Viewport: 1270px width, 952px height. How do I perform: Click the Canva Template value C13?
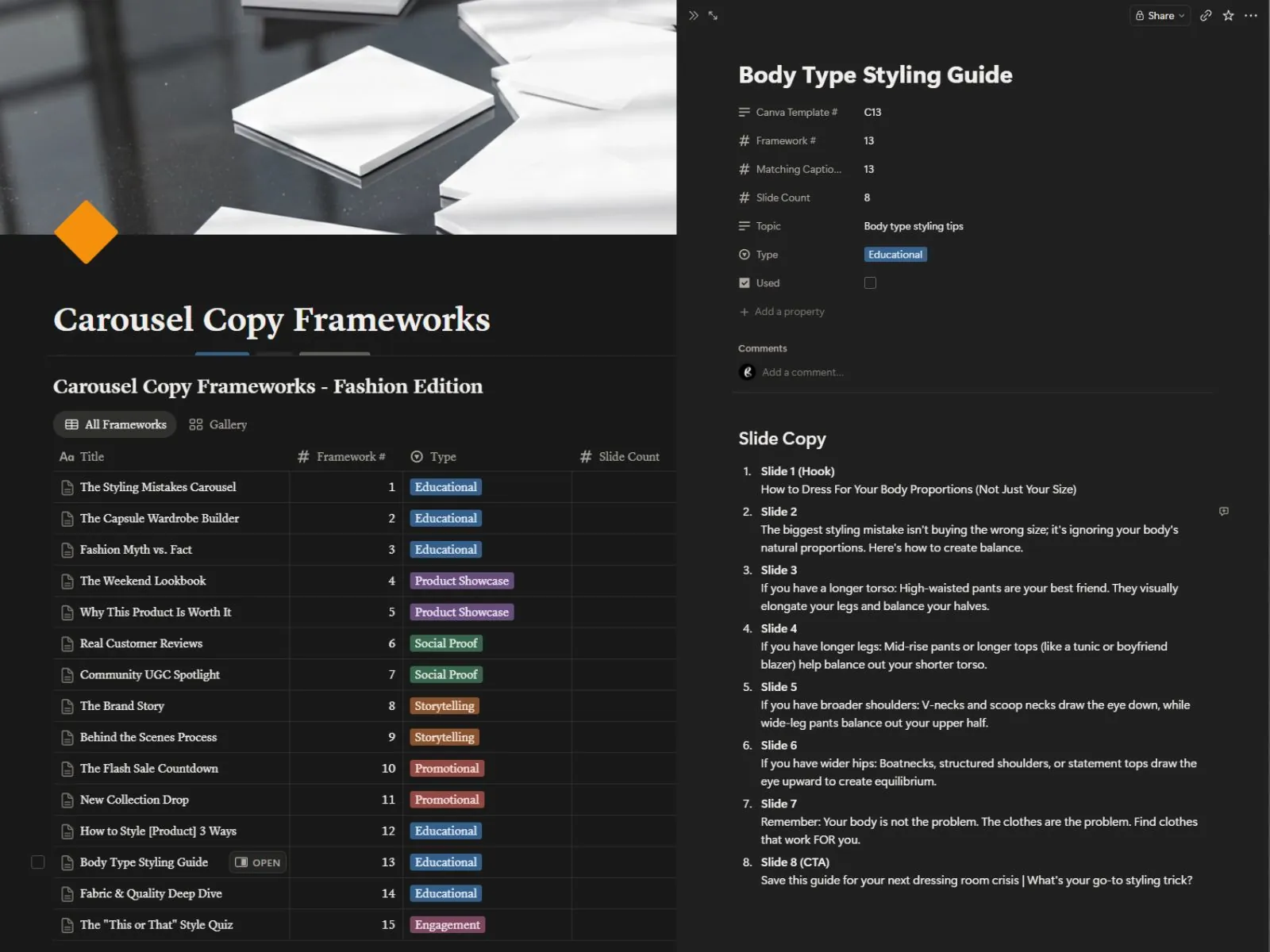[x=872, y=112]
